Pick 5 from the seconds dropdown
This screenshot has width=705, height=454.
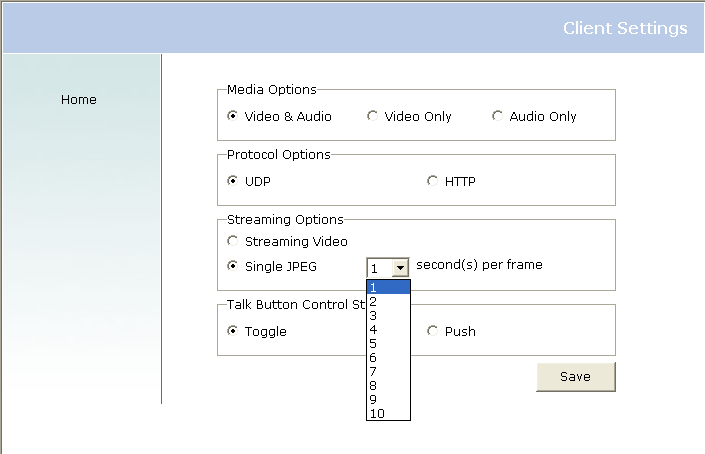coord(388,344)
